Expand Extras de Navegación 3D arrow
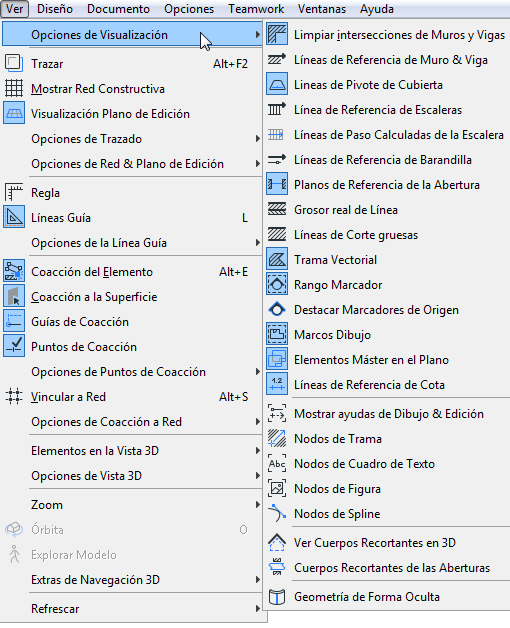This screenshot has height=628, width=510. point(258,580)
